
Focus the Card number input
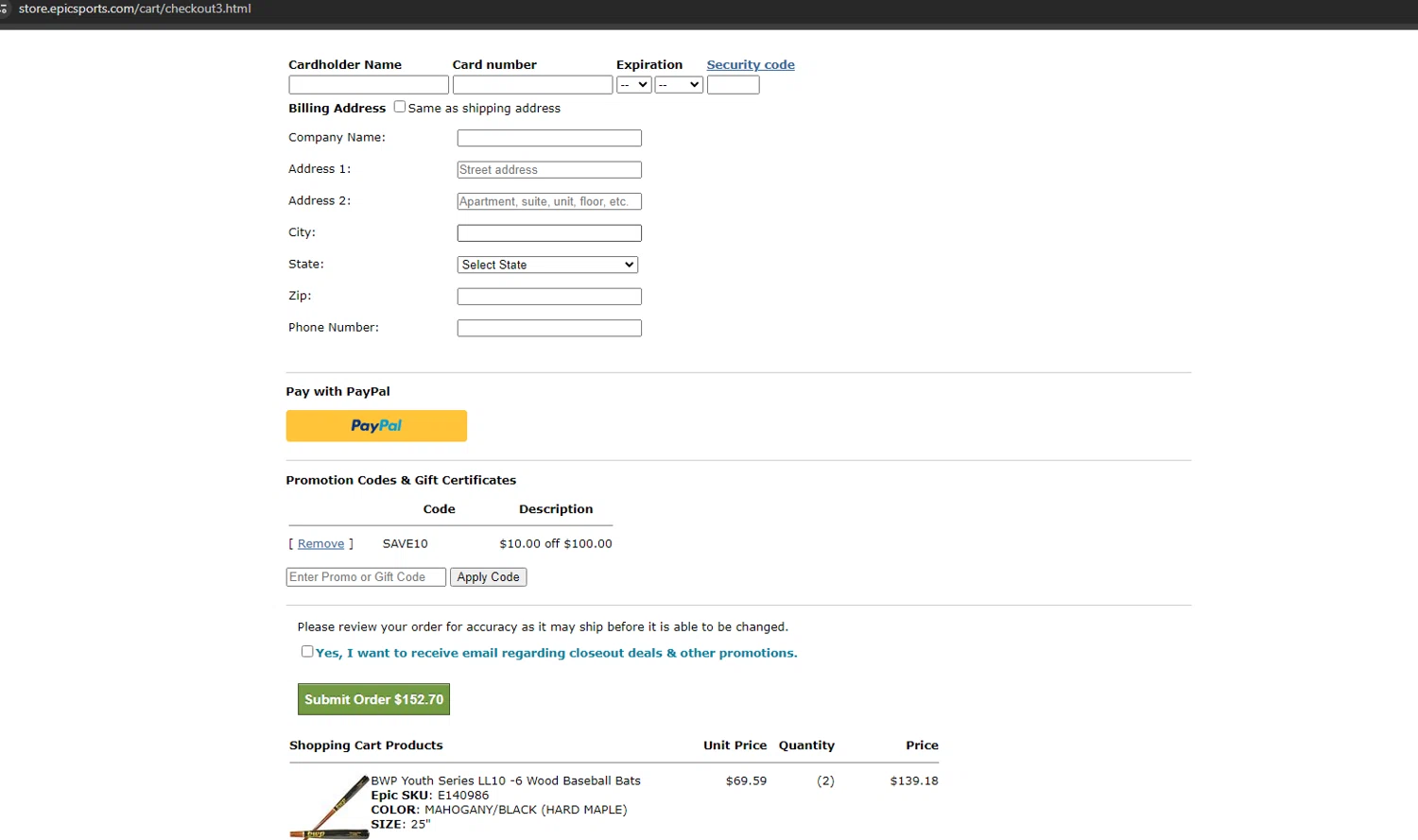532,85
